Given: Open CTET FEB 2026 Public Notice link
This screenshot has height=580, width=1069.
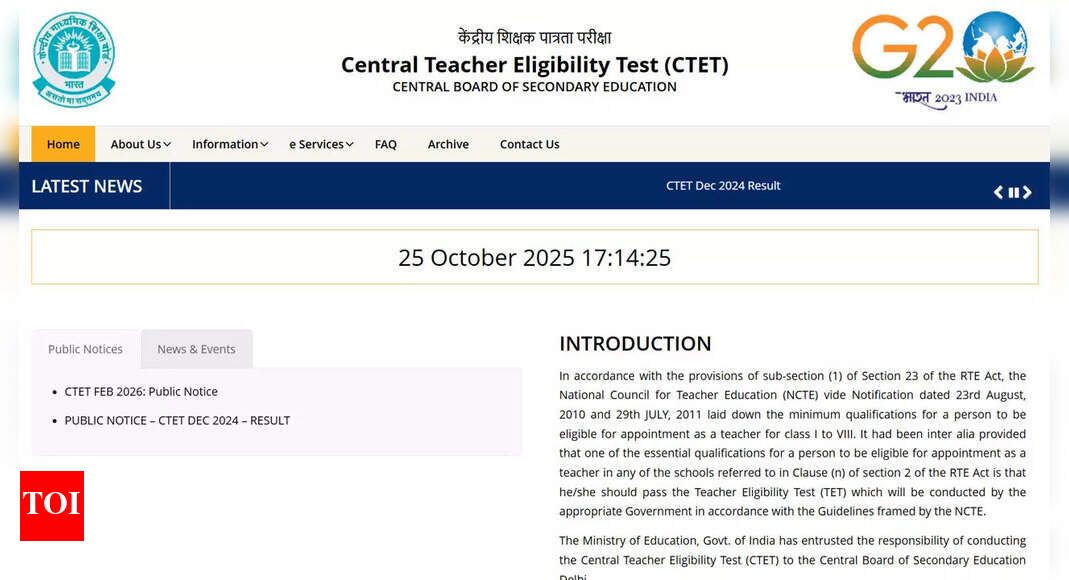Looking at the screenshot, I should [x=141, y=391].
